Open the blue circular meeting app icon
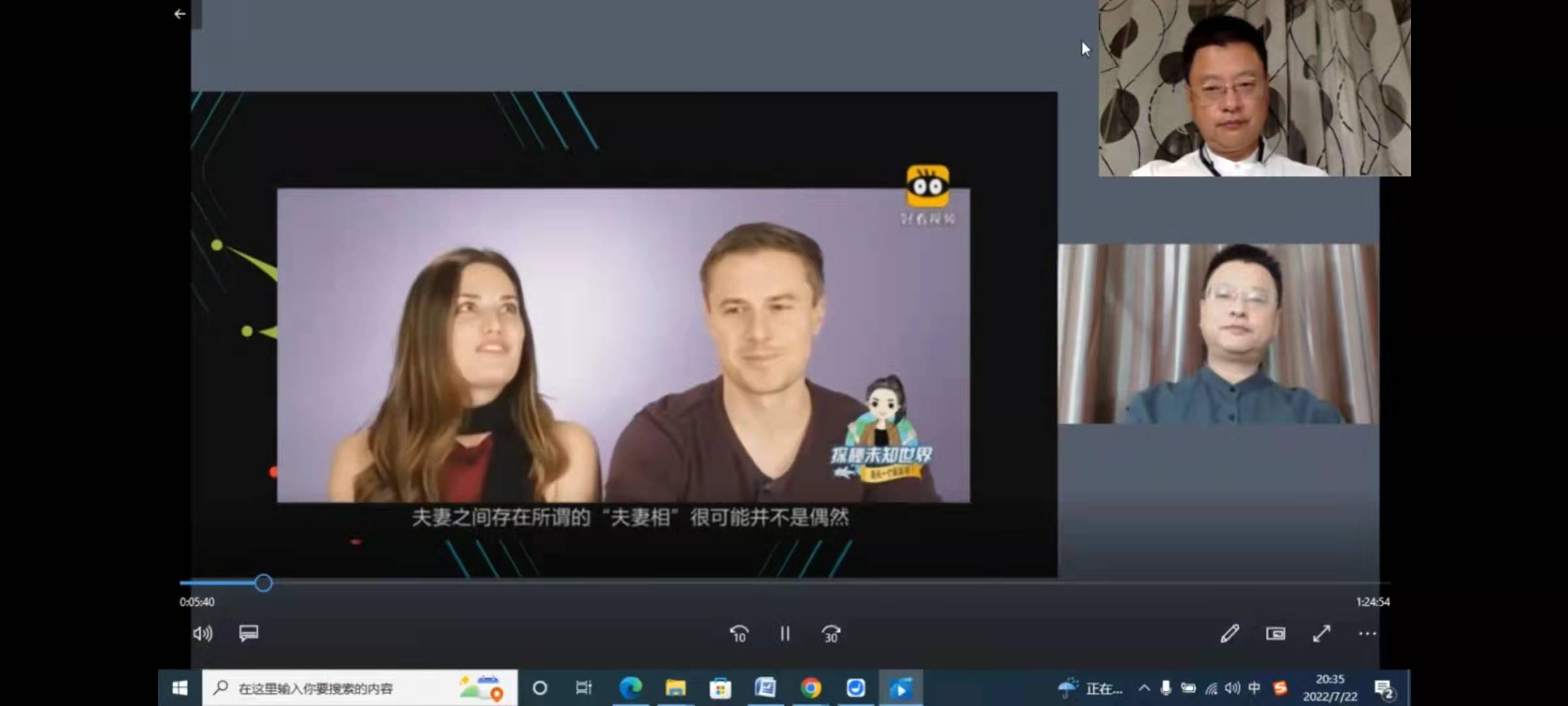Viewport: 1568px width, 706px height. (x=856, y=688)
